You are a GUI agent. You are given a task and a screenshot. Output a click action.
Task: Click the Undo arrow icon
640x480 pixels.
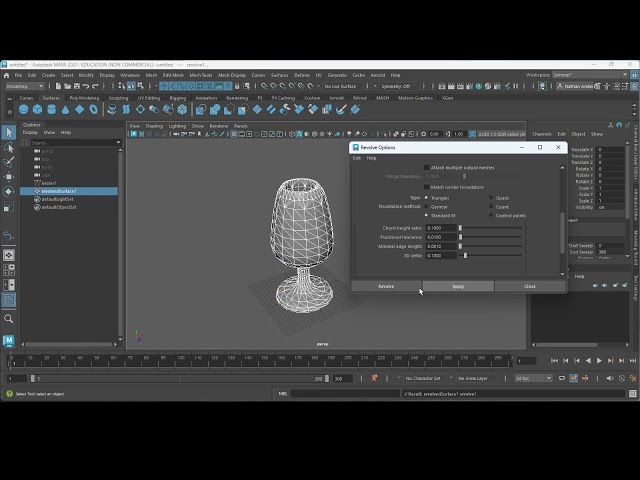click(86, 86)
